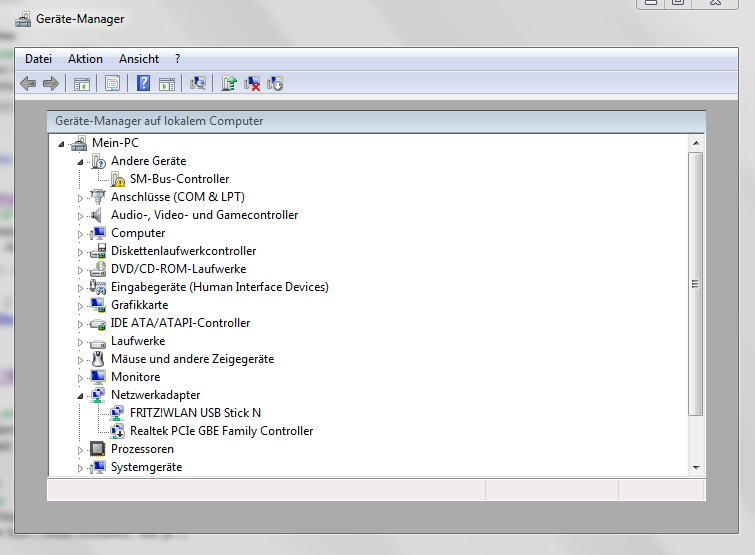
Task: Click the IDE ATA/ATAPI controller icon
Action: point(98,324)
